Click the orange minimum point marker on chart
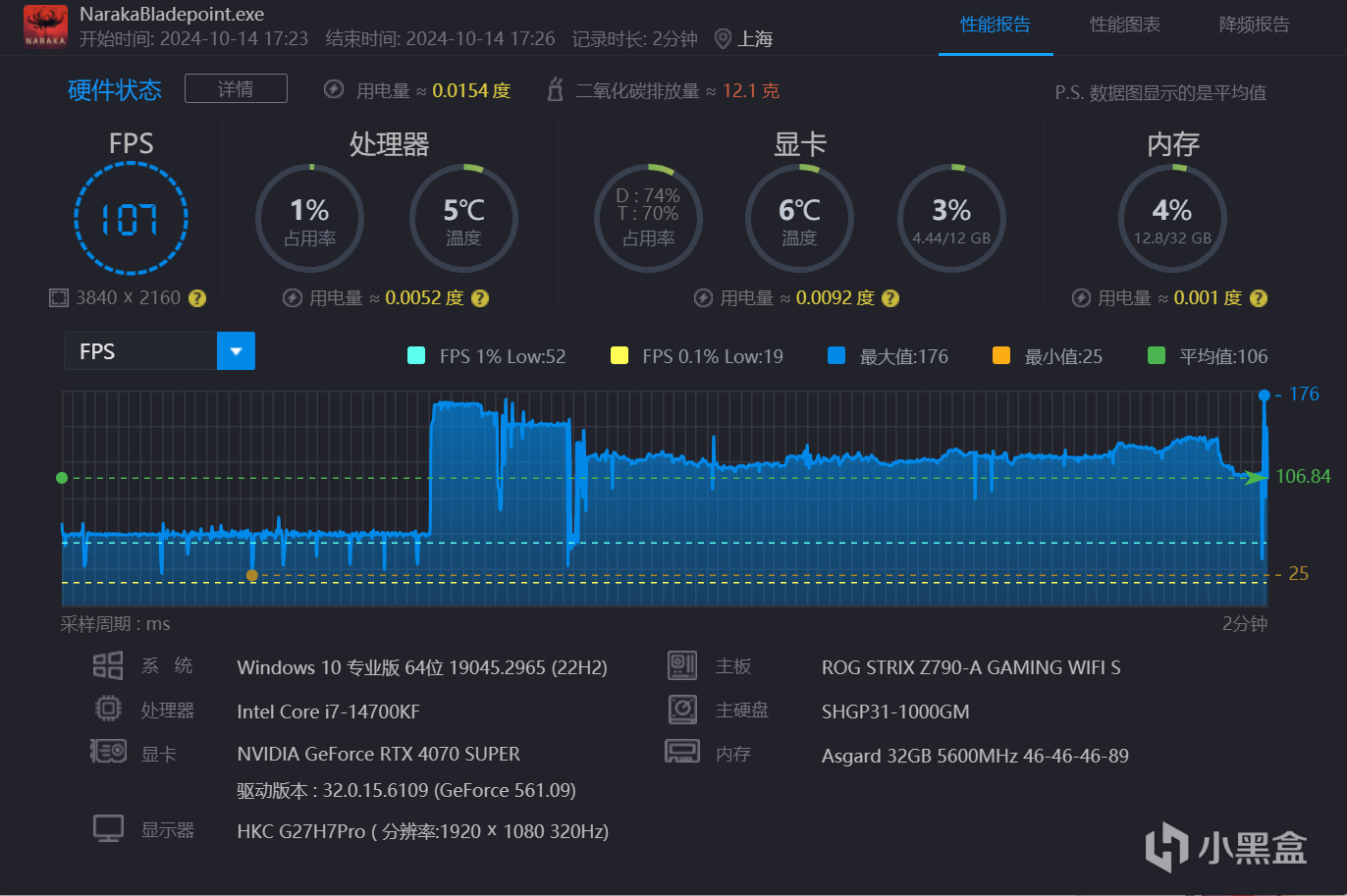 coord(252,575)
